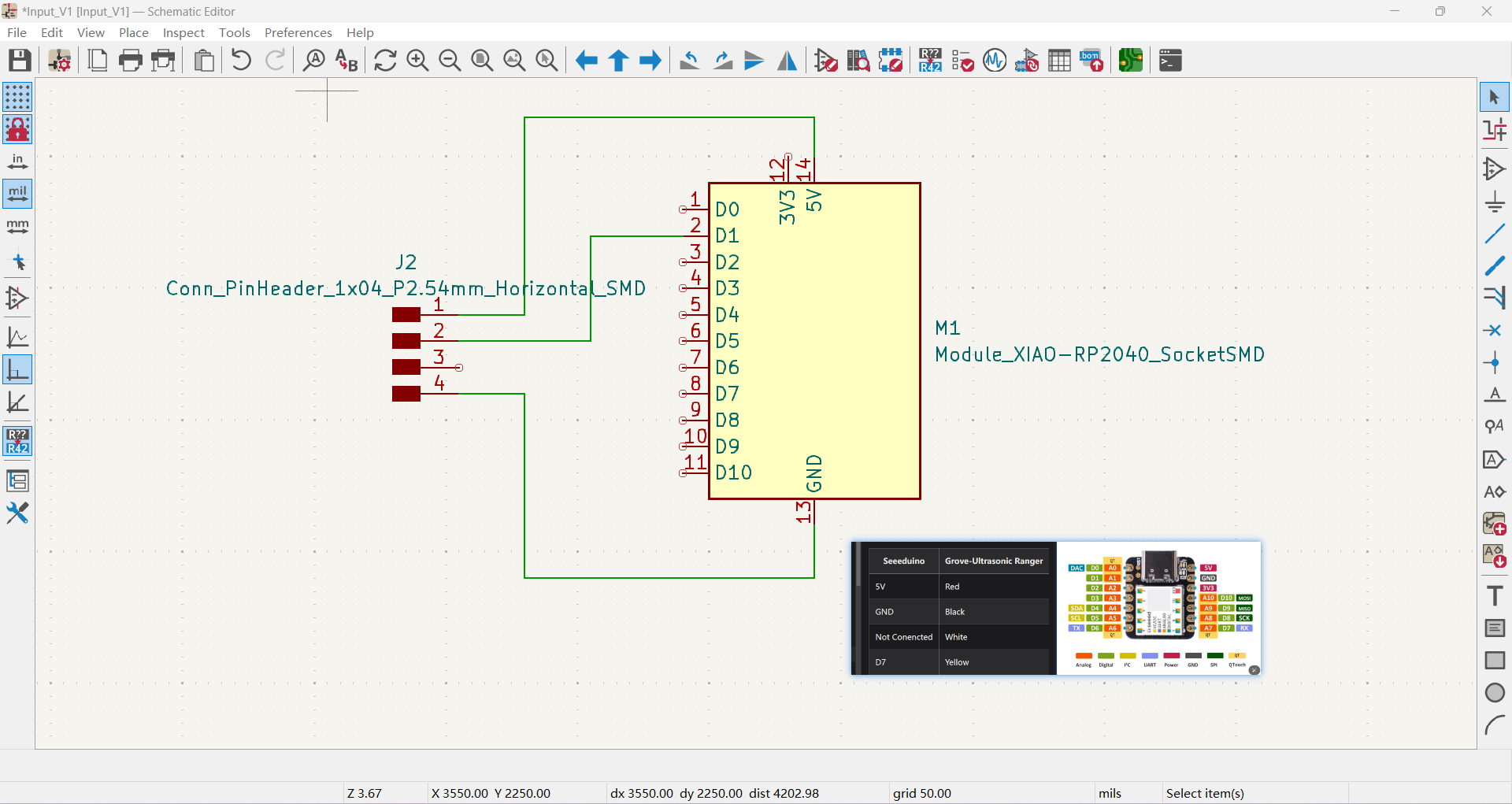Enable 45-degree wire drawing mode

tap(17, 402)
